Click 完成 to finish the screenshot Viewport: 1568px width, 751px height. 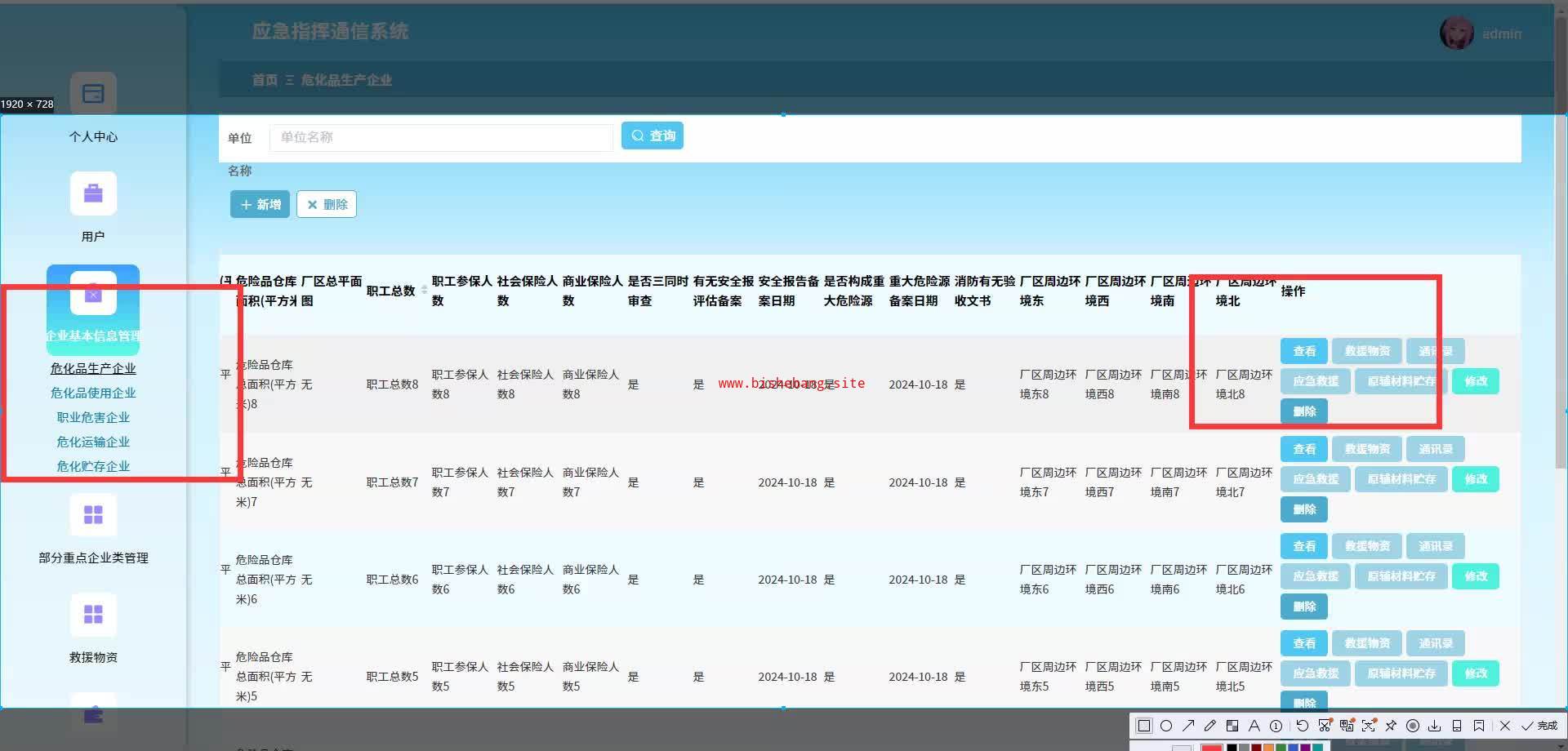click(x=1539, y=726)
